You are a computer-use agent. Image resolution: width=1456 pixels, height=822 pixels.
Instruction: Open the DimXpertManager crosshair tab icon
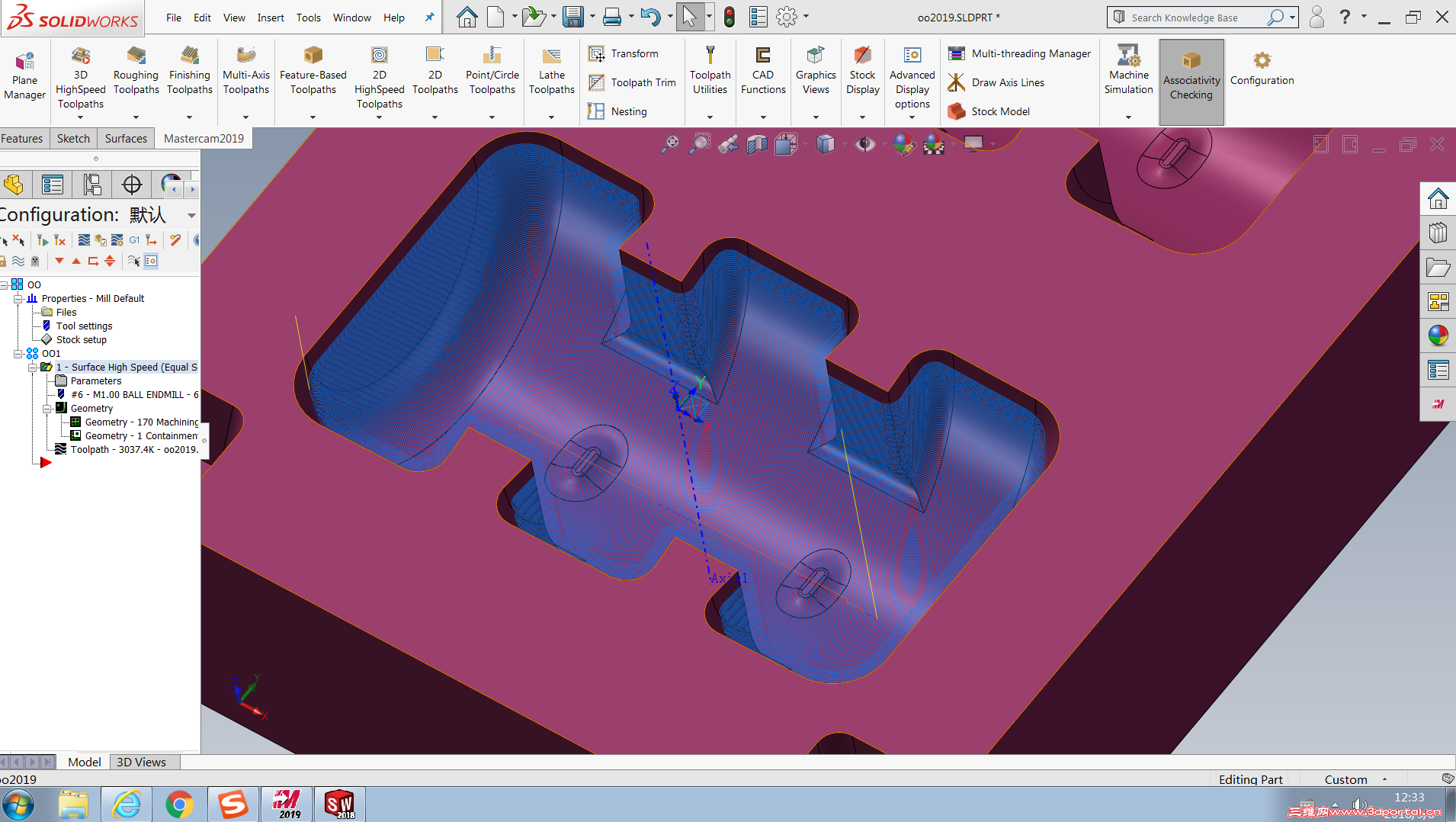click(x=132, y=185)
